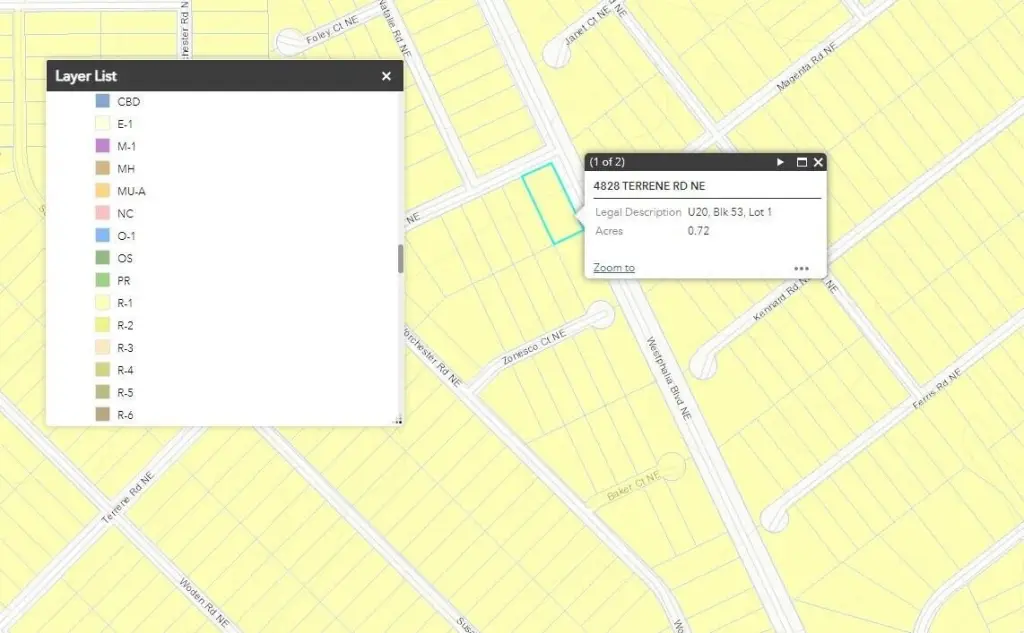The width and height of the screenshot is (1024, 633).
Task: Click the Layer List scrollbar thumb
Action: tap(401, 259)
